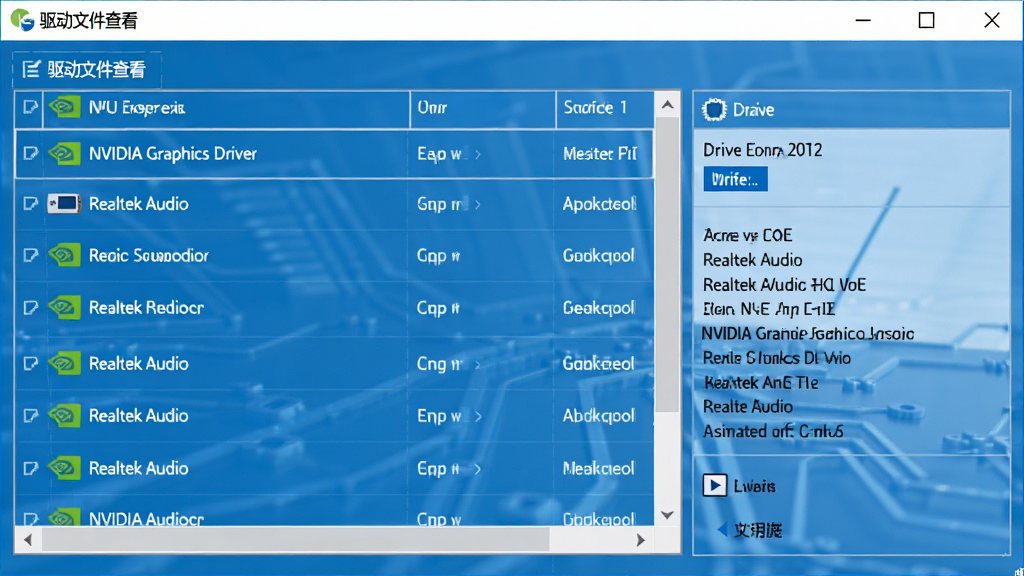Screen dimensions: 1024x576
Task: Click the NVIDIA Grande entry in the Draive list
Action: click(808, 334)
